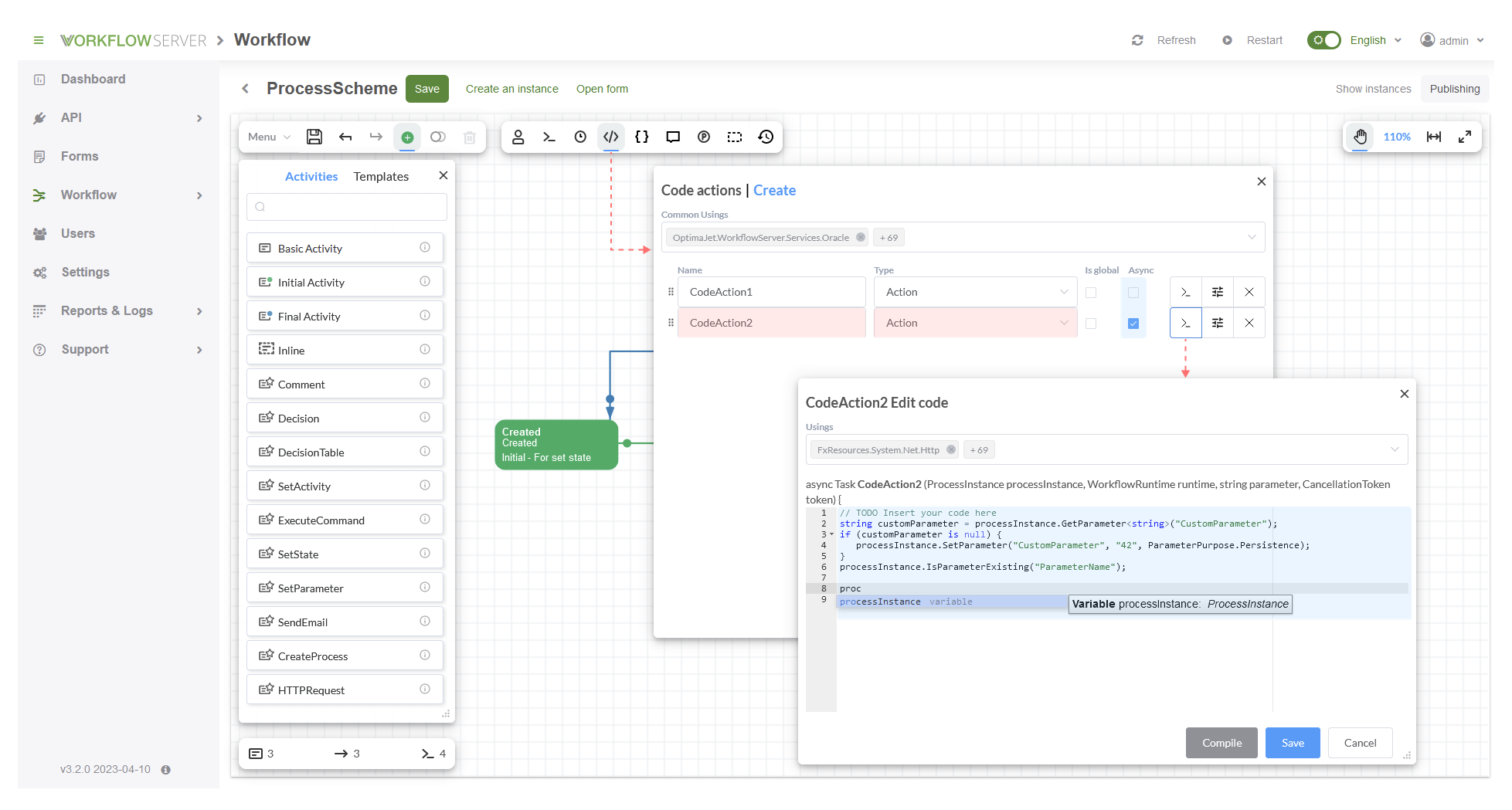Pick the Decision activity
This screenshot has width=1512, height=810.
click(345, 418)
